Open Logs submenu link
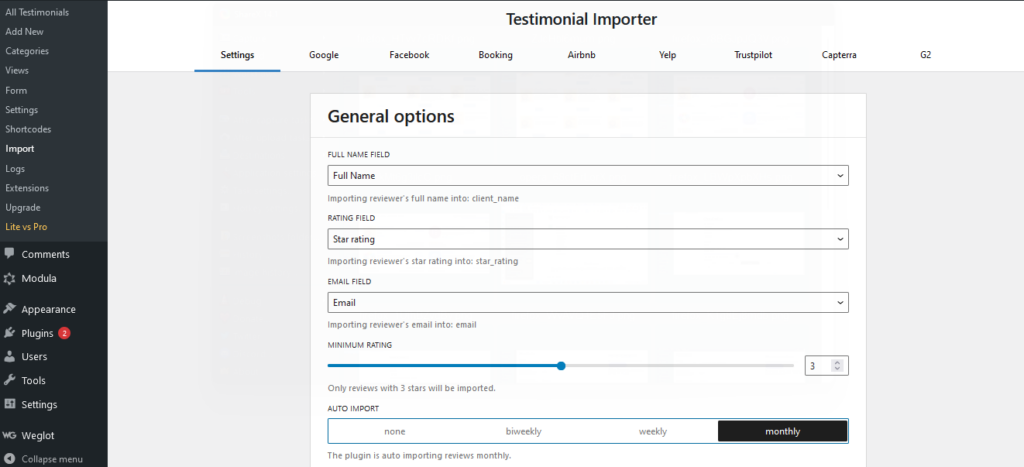The width and height of the screenshot is (1024, 467). click(15, 169)
